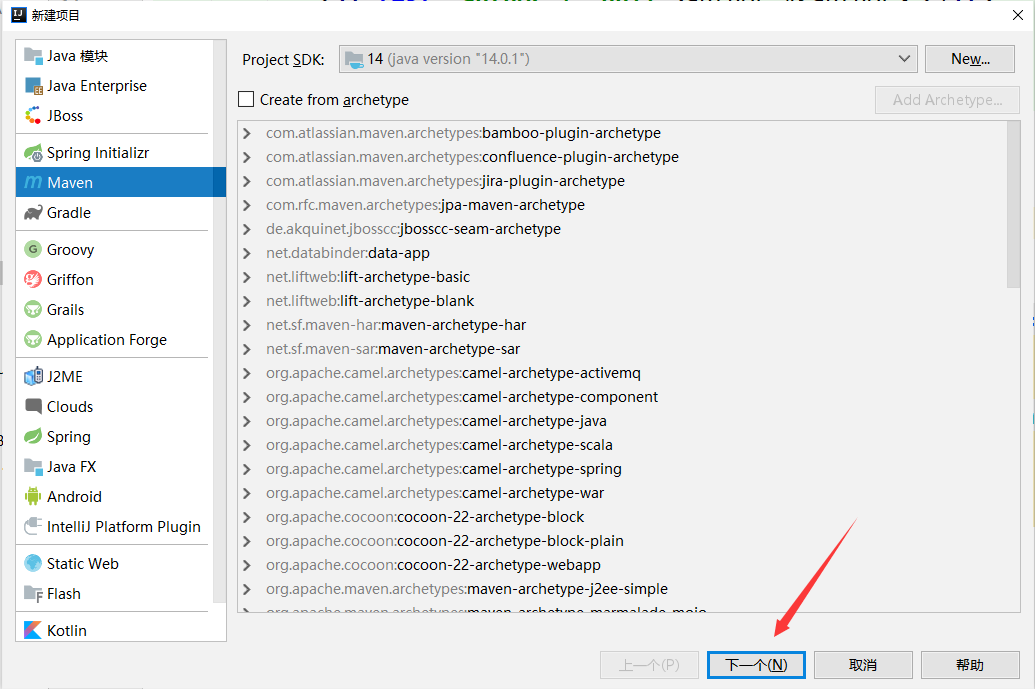Click the Spring leaf icon

coord(33,436)
